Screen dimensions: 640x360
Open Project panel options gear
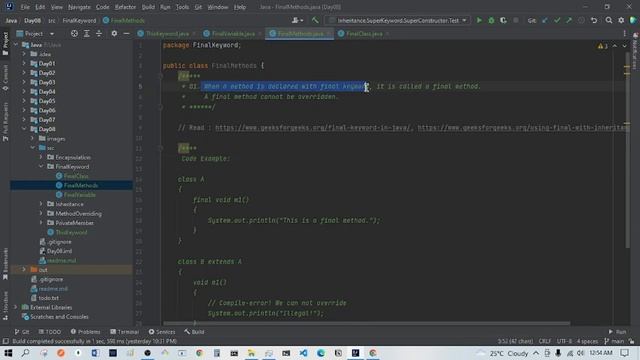pyautogui.click(x=114, y=33)
